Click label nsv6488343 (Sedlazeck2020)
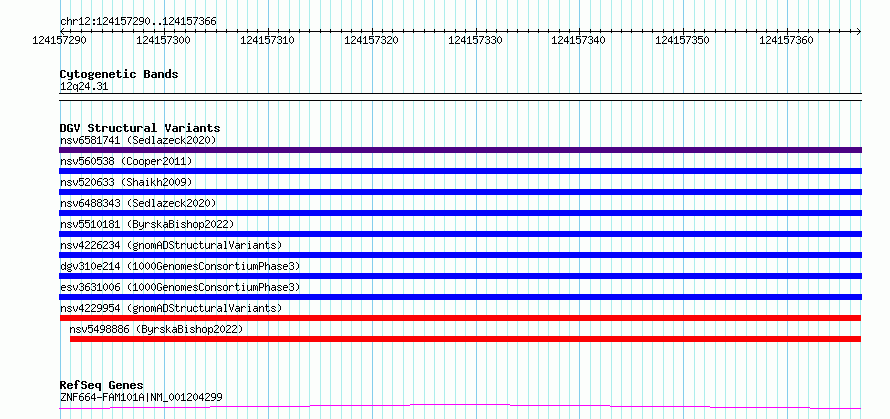The image size is (890, 419). click(138, 203)
